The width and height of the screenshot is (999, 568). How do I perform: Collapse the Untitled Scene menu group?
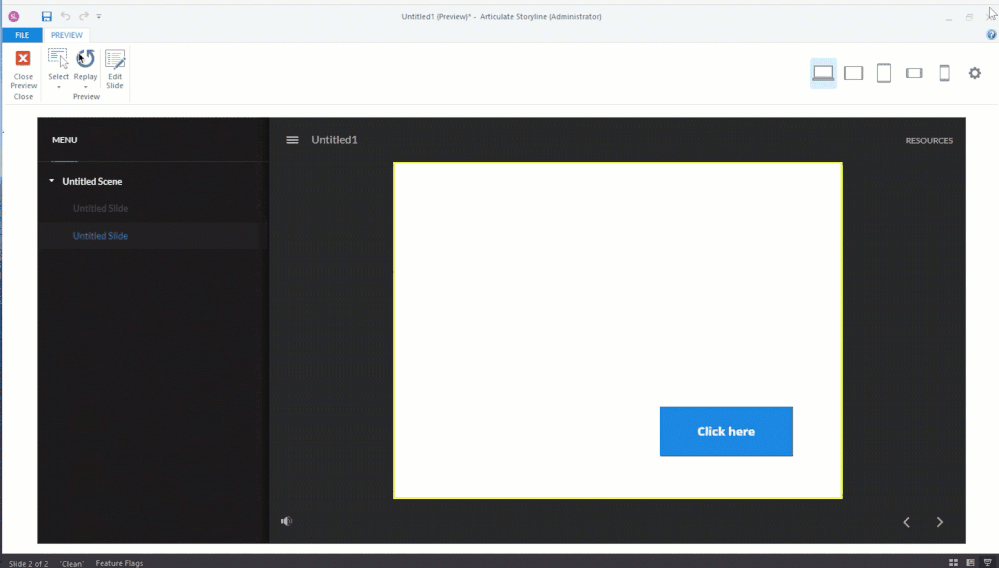click(52, 181)
